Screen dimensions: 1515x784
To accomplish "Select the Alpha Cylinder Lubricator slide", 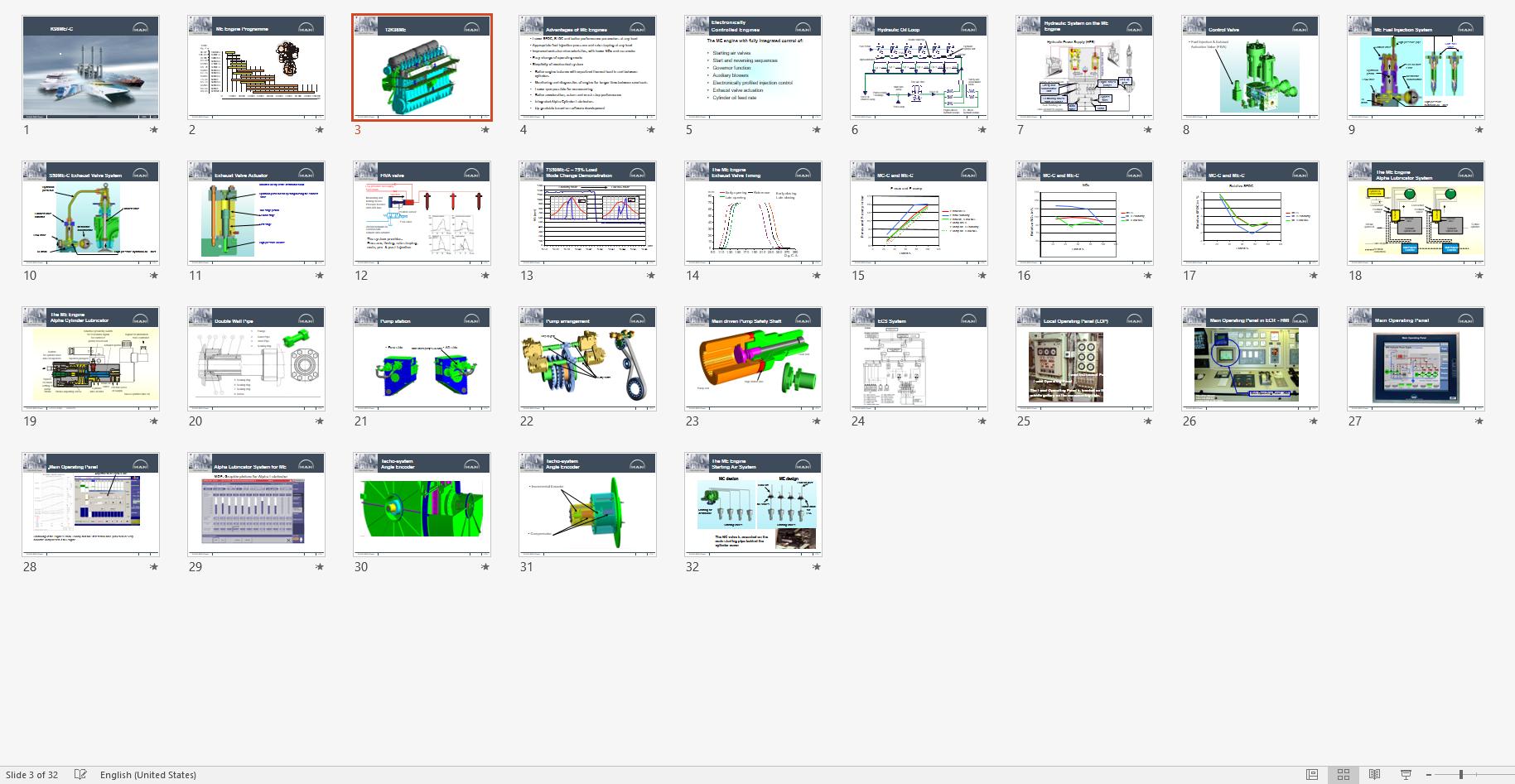I will [91, 358].
